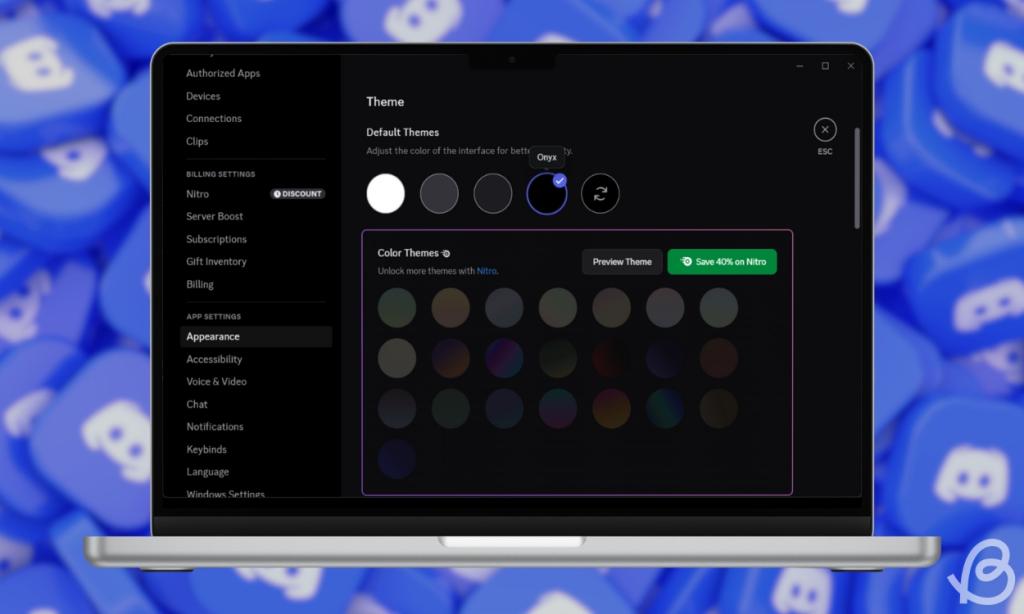Select the Ash theme circle

pyautogui.click(x=440, y=193)
